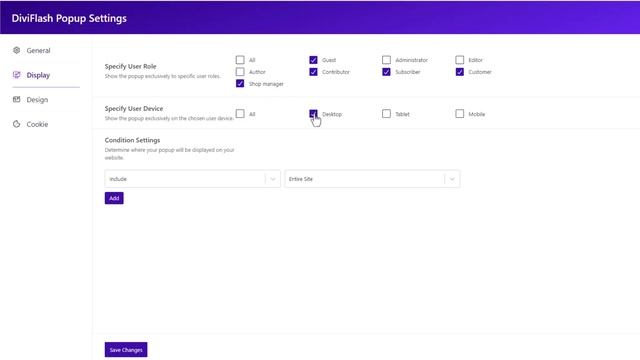Enable the All user device checkbox
Screen dimensions: 640x360
[x=240, y=114]
